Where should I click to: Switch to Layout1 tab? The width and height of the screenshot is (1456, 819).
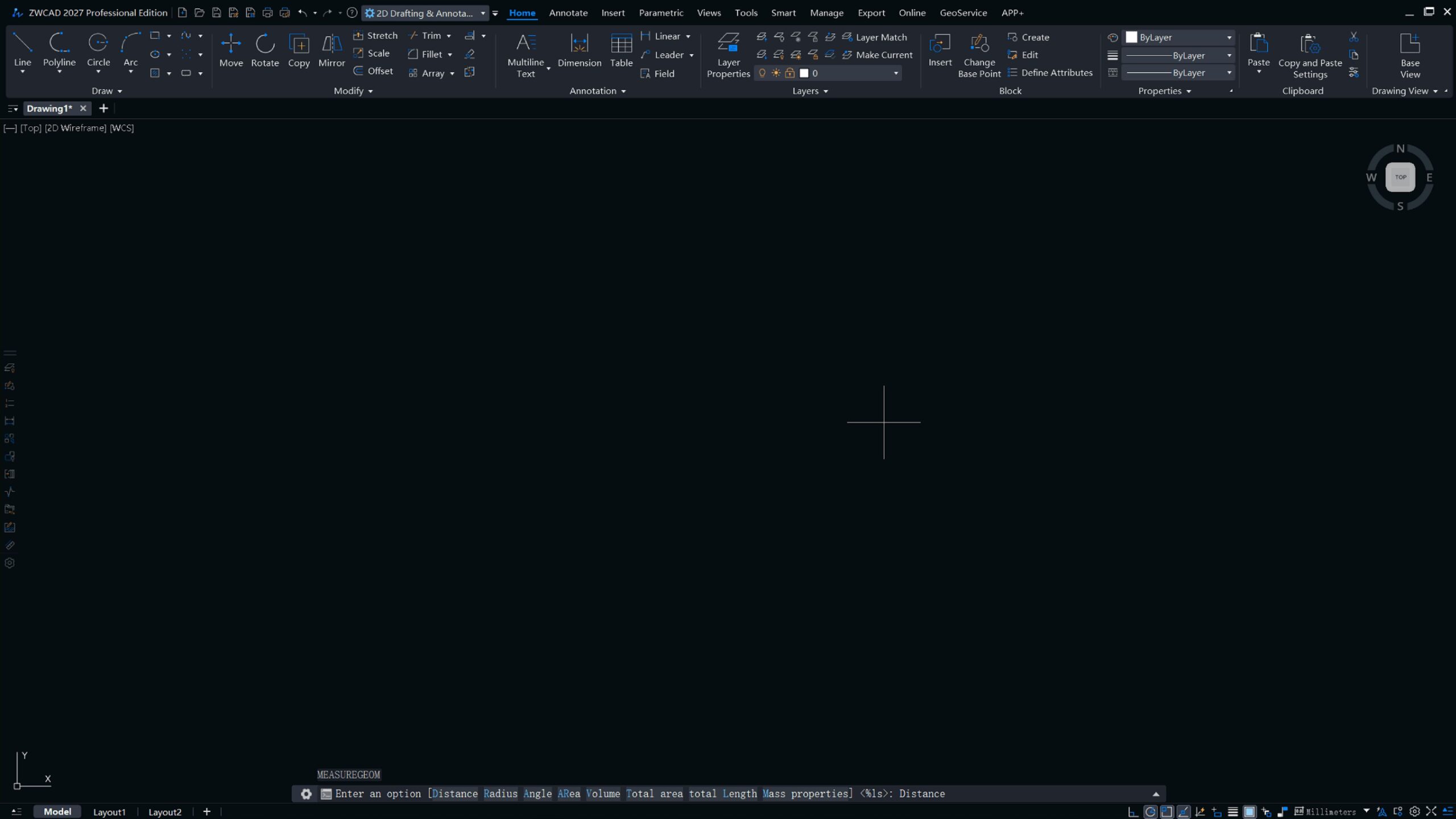109,812
